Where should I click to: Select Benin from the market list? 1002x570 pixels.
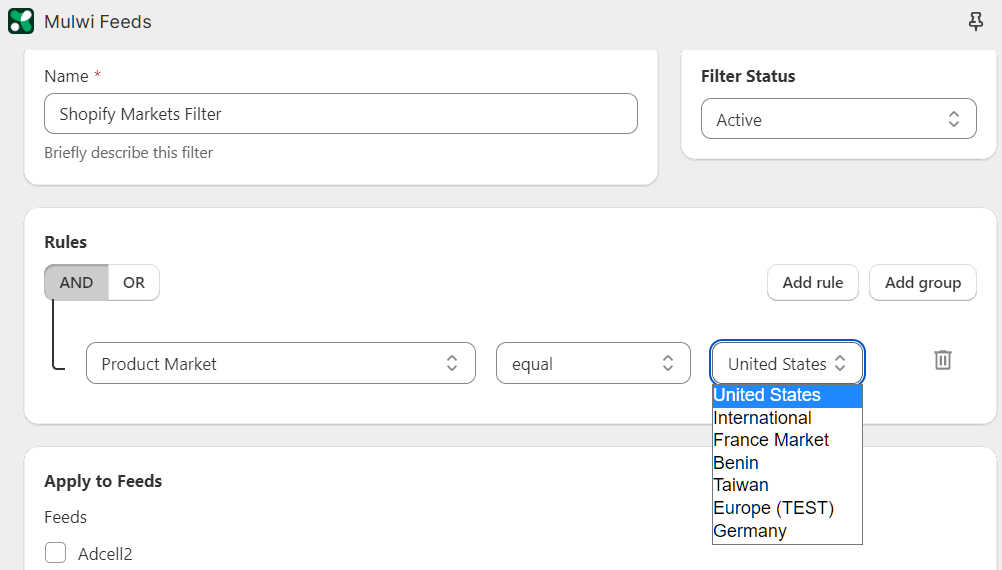pos(787,463)
